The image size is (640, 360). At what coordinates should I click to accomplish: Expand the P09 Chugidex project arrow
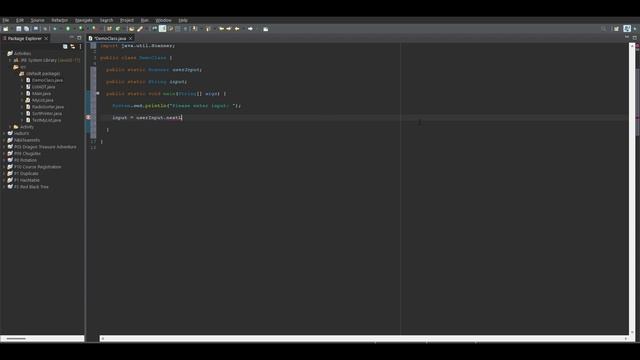4,153
